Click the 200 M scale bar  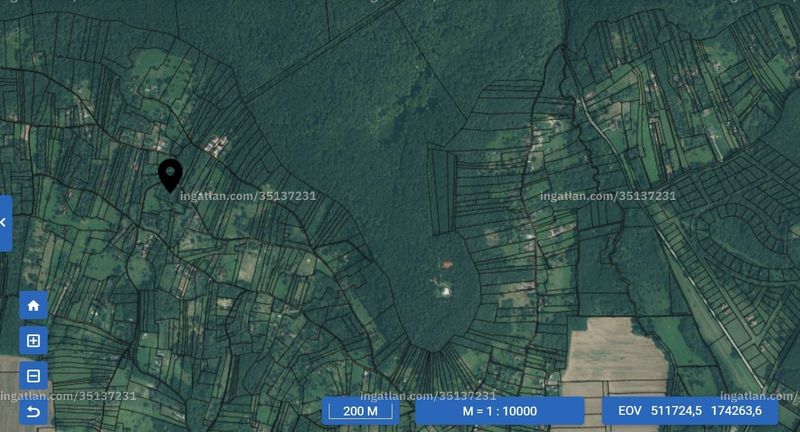tap(361, 411)
